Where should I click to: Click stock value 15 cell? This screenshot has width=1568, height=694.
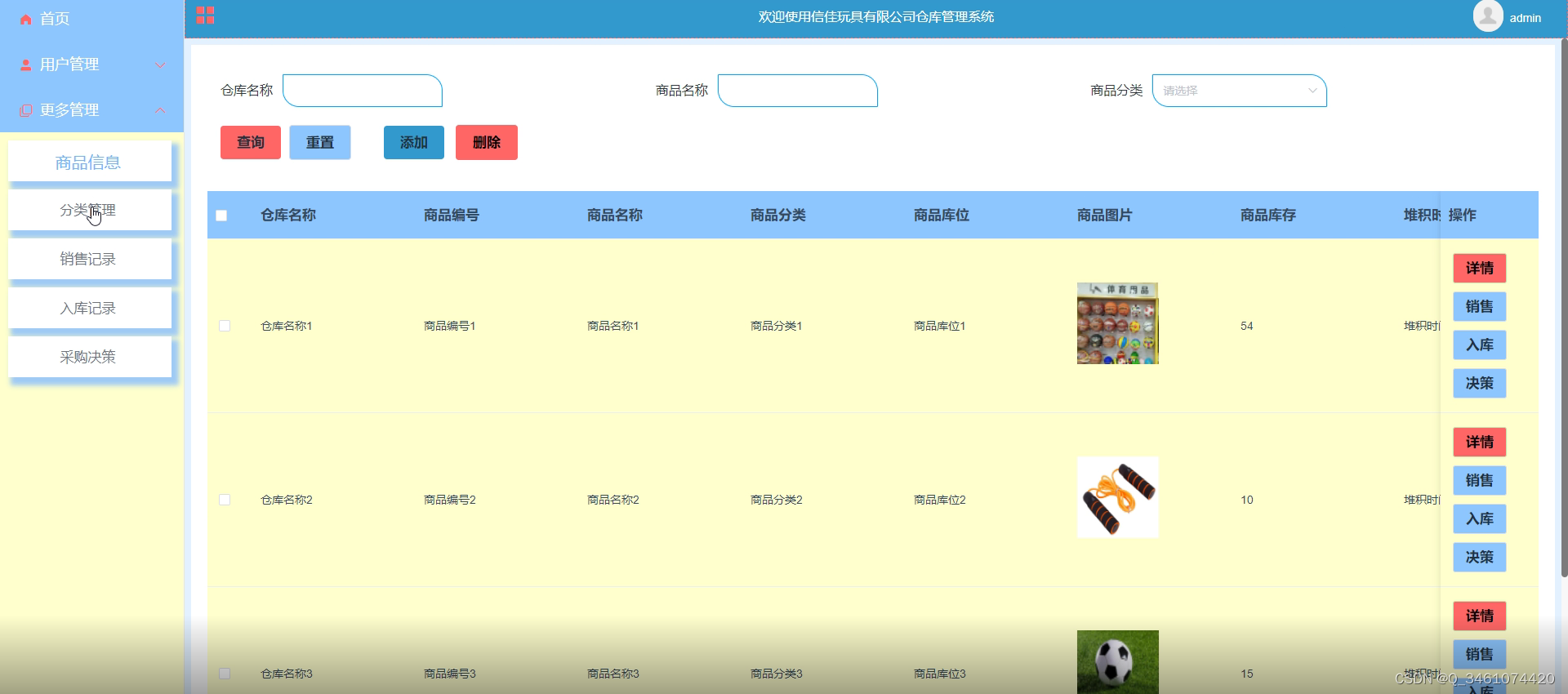click(x=1247, y=674)
